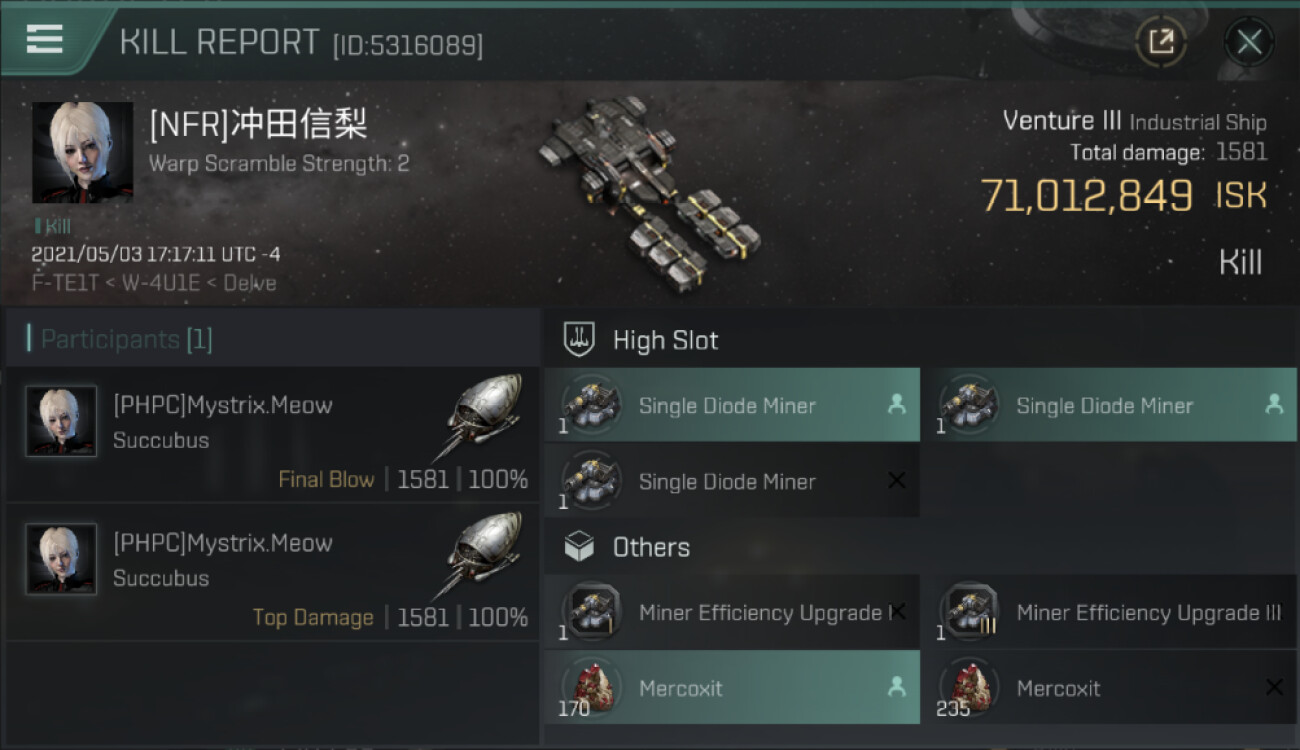Screen dimensions: 1300x750
Task: Select the Mercoxit stack of 170
Action: 732,688
